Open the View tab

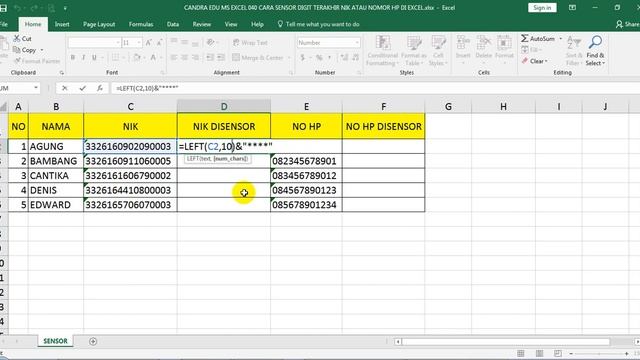click(x=231, y=24)
